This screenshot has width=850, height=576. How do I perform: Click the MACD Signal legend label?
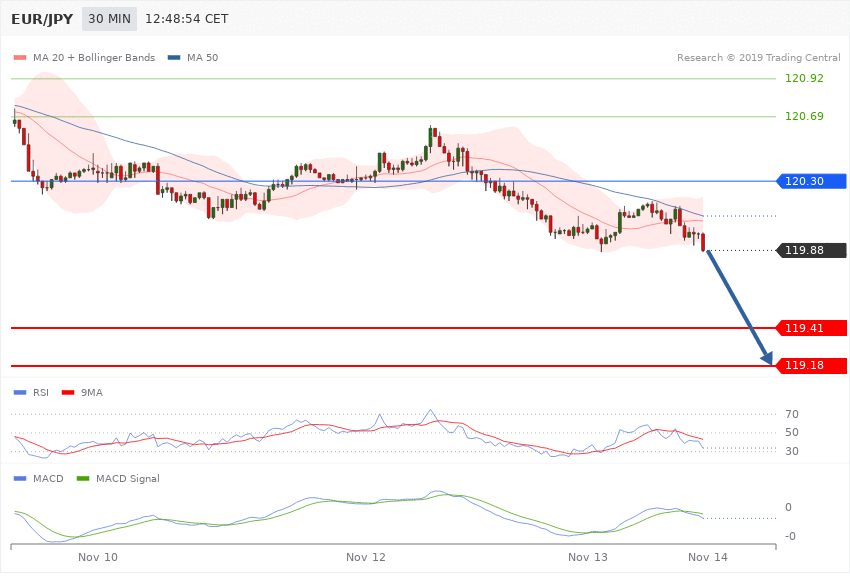click(x=128, y=478)
